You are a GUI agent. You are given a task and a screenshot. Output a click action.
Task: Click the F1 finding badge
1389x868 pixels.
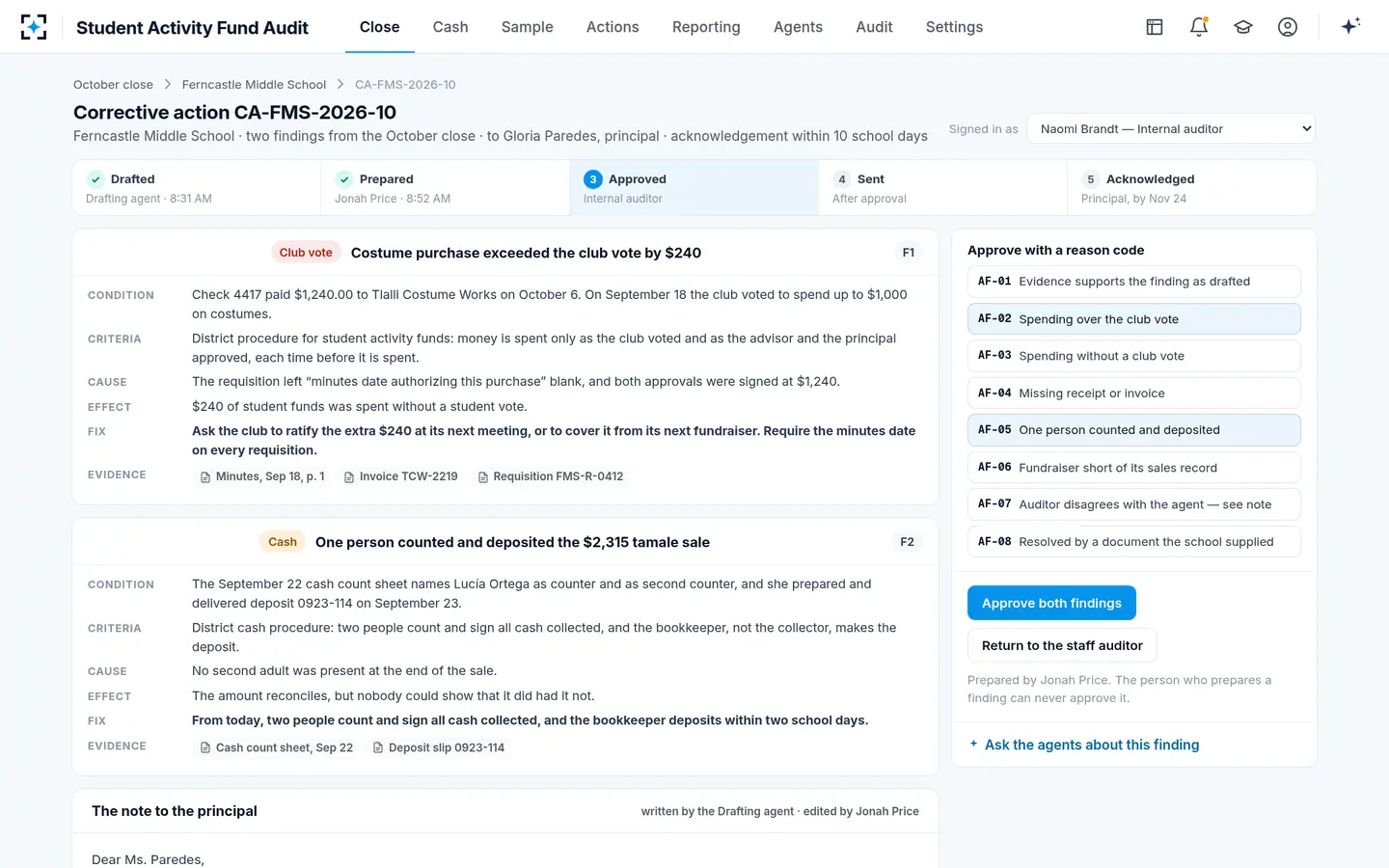[909, 253]
